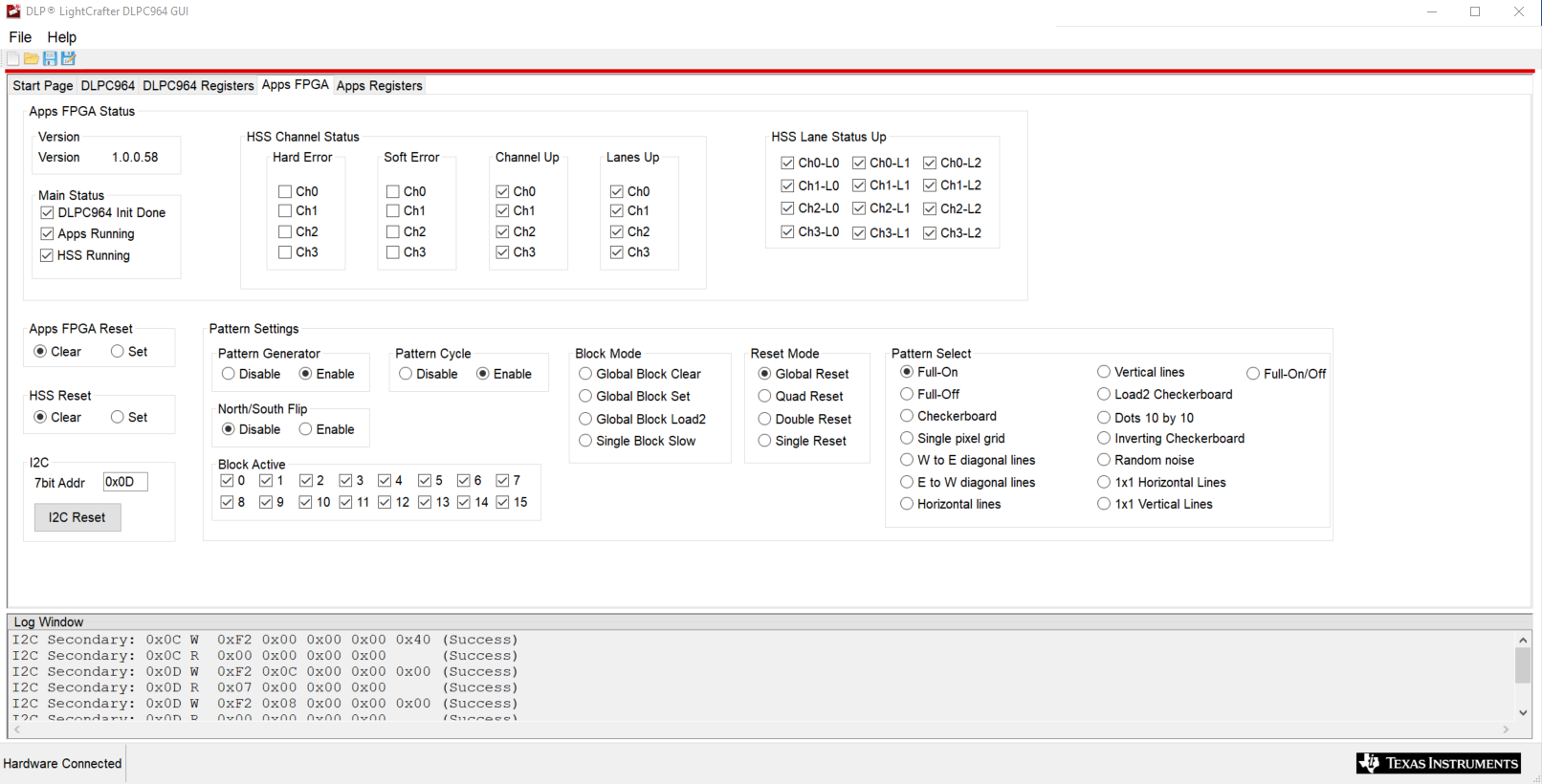
Task: Click the Texas Instruments logo
Action: [x=1438, y=763]
